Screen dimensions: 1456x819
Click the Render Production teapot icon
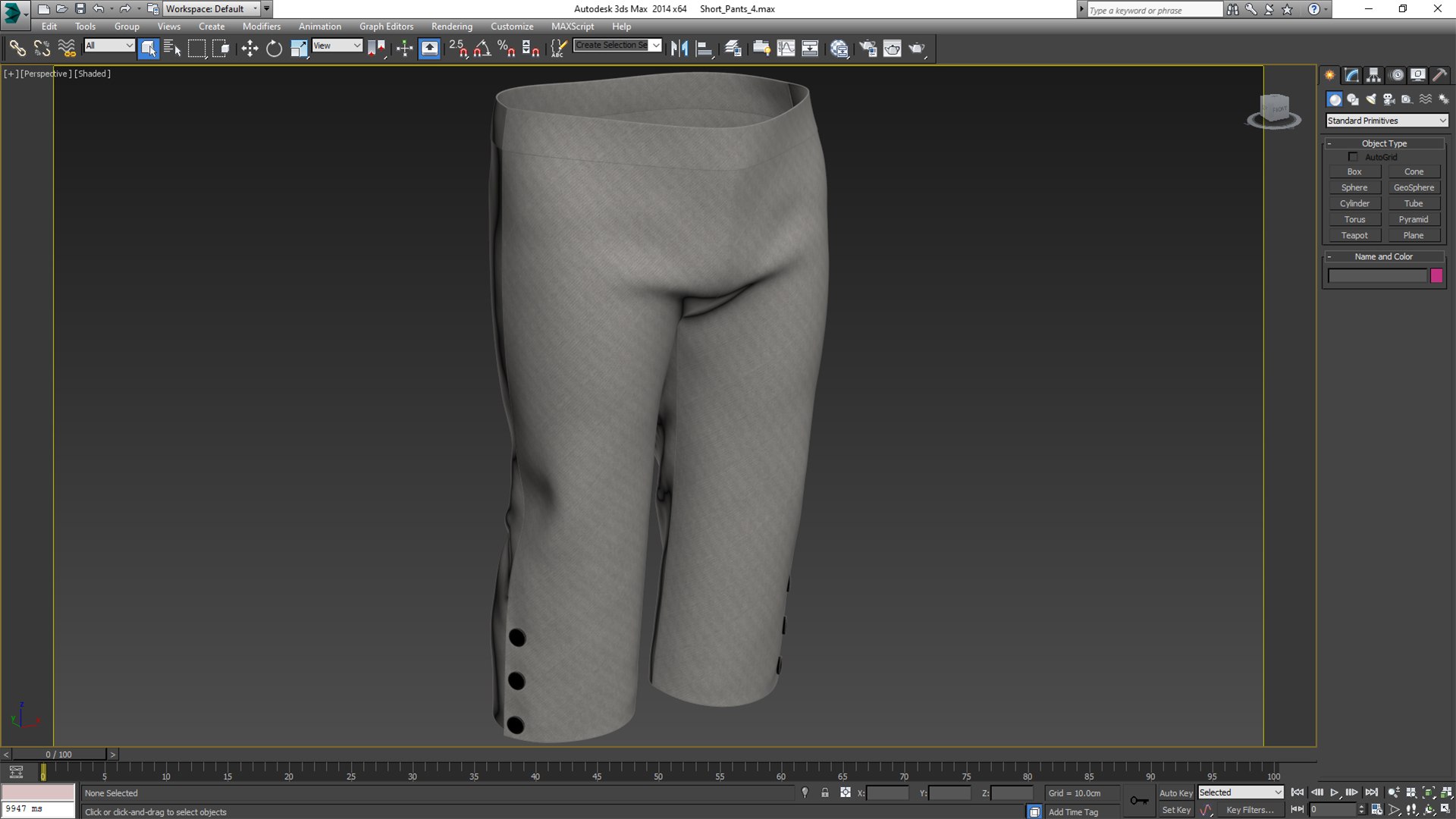918,49
